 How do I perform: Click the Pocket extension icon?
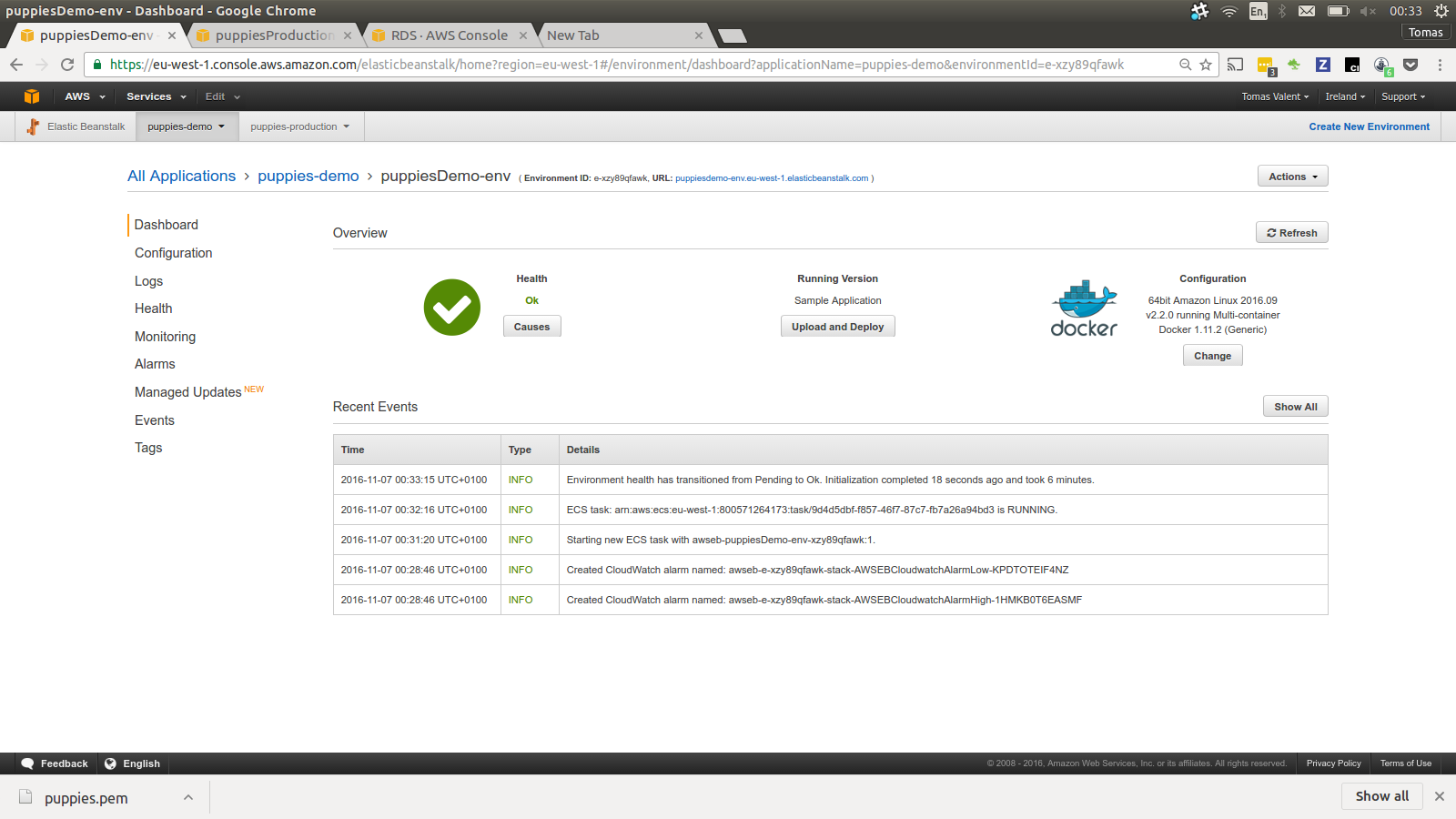1410,65
